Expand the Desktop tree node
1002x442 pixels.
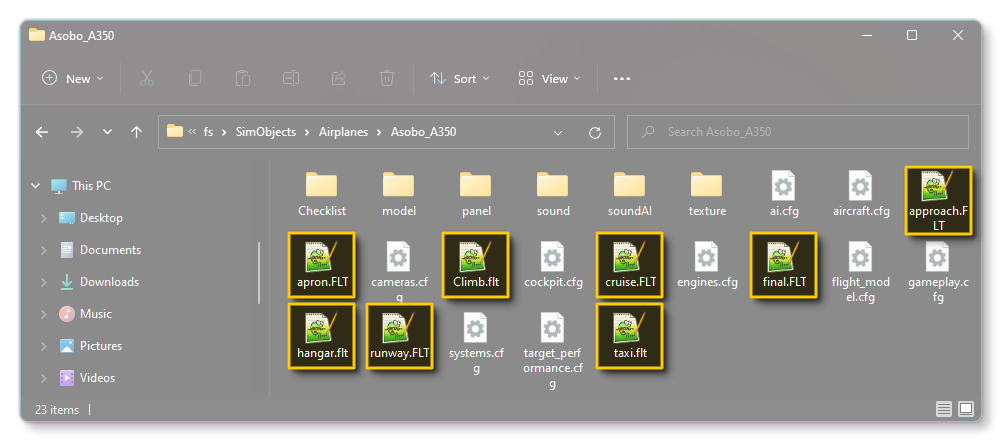tap(44, 218)
